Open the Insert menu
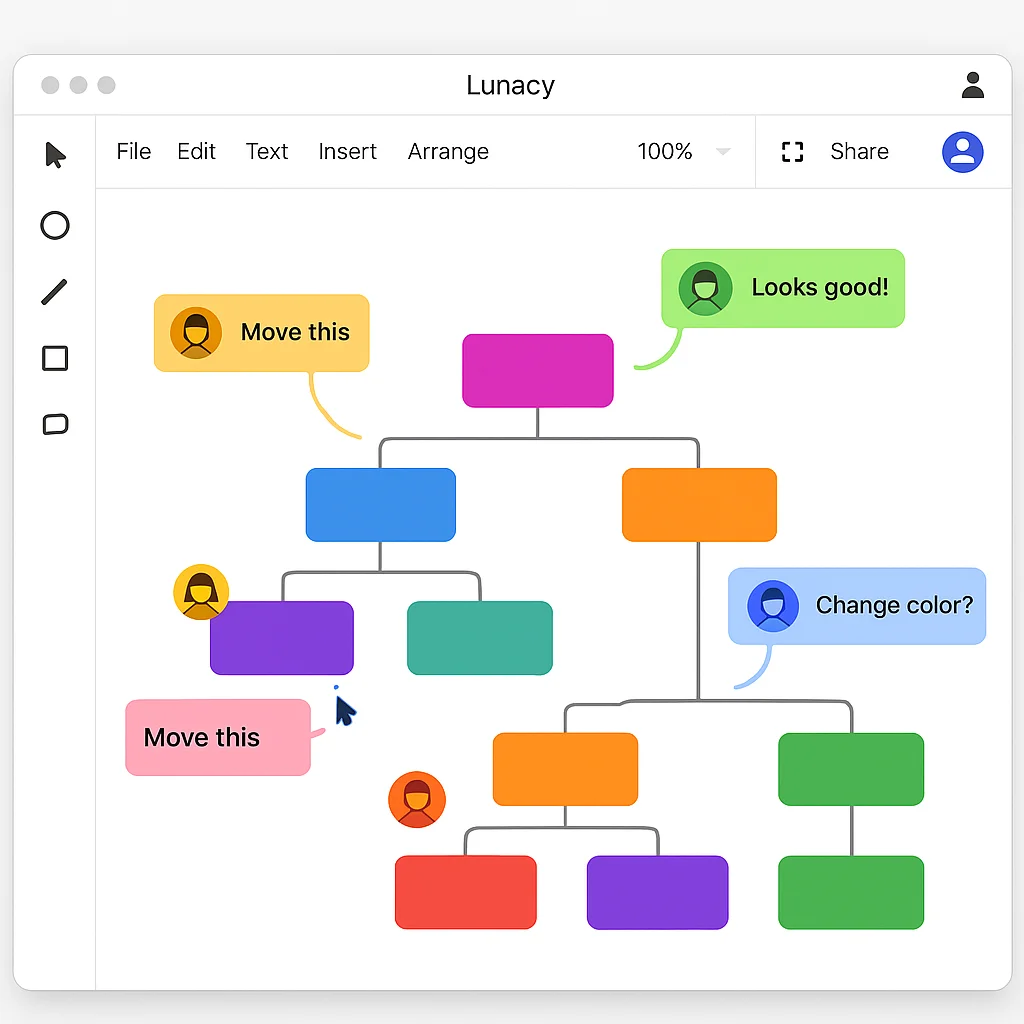 pos(347,151)
